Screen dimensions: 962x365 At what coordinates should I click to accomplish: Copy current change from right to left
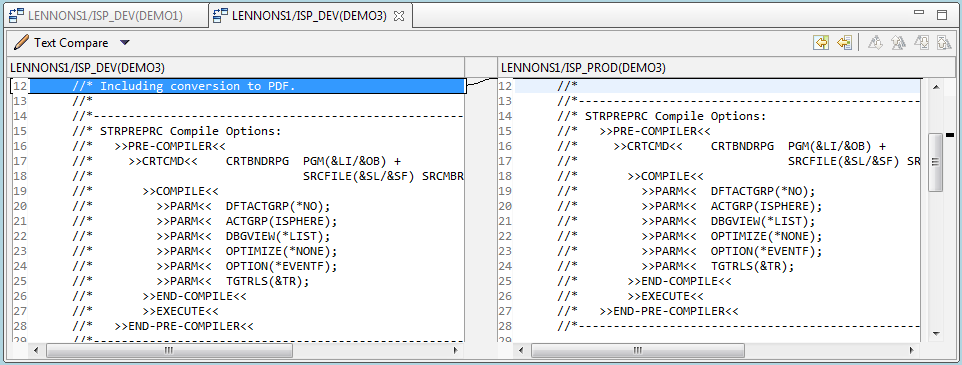coord(844,42)
